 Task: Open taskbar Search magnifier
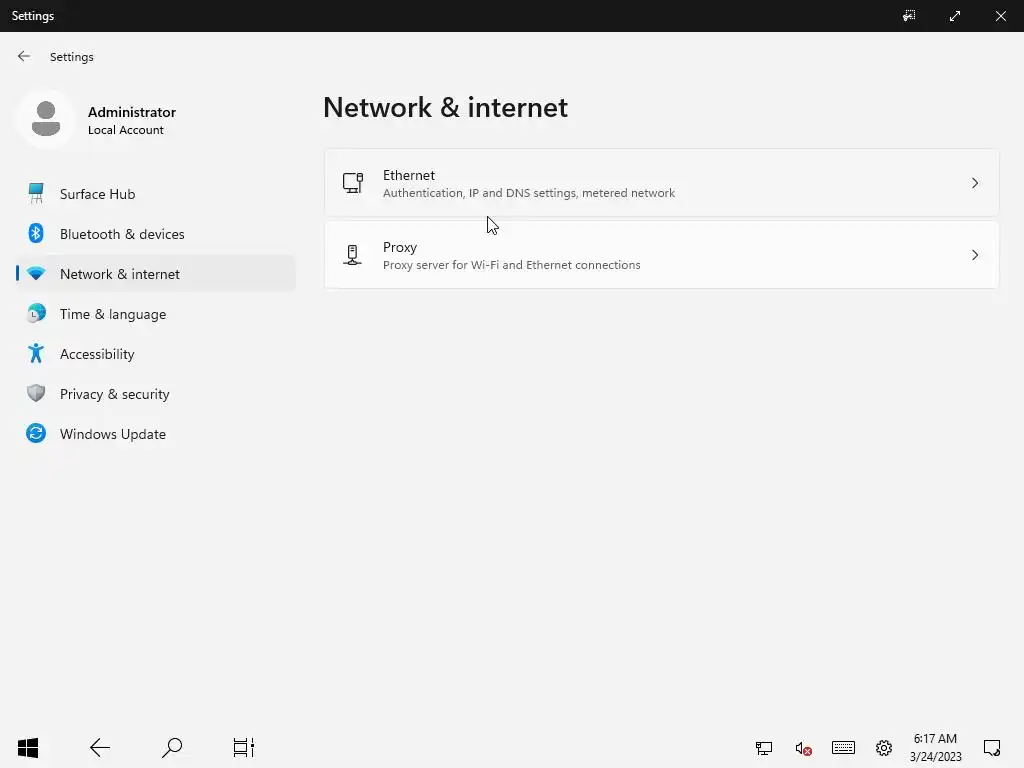click(x=172, y=747)
